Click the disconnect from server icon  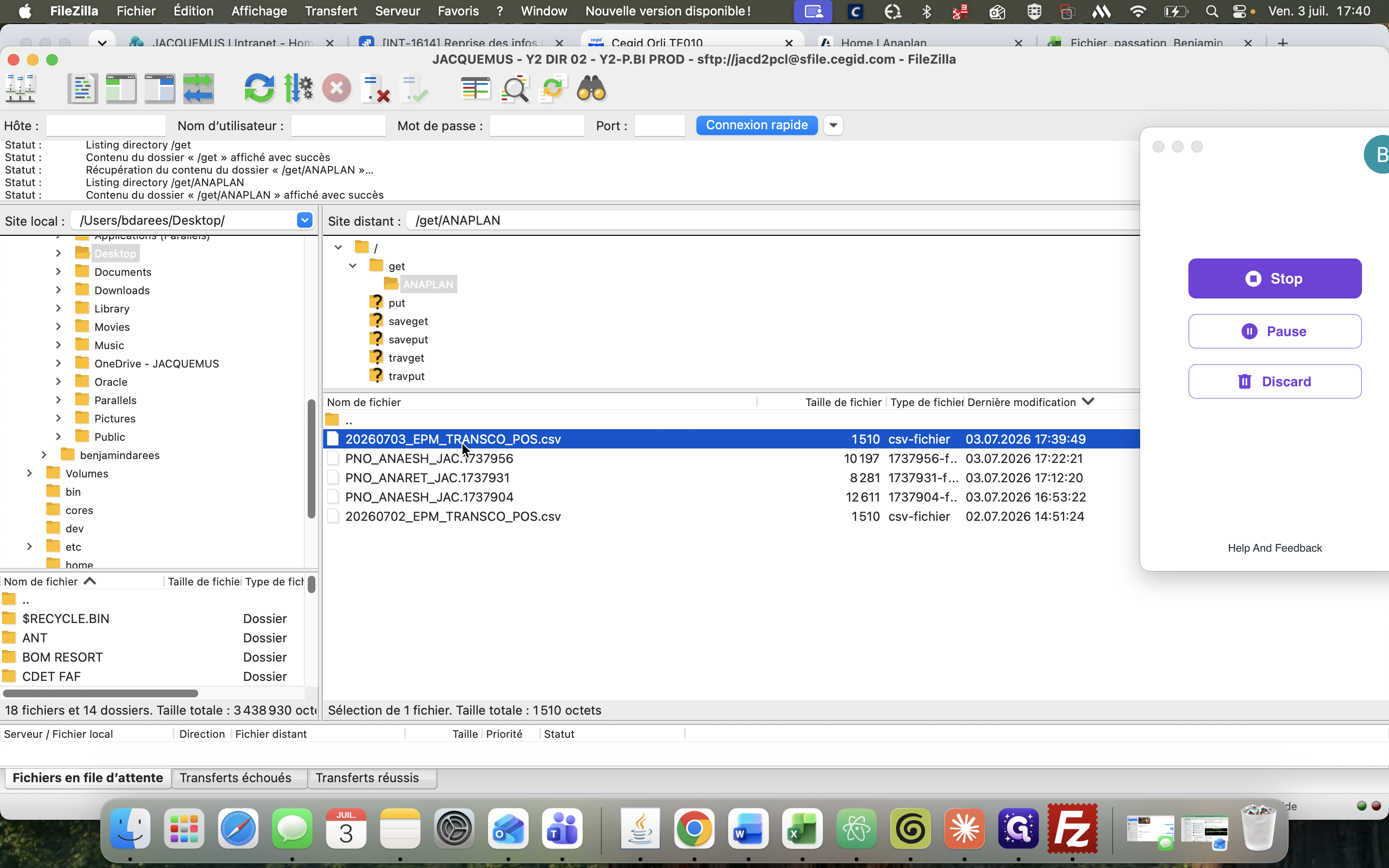click(375, 89)
